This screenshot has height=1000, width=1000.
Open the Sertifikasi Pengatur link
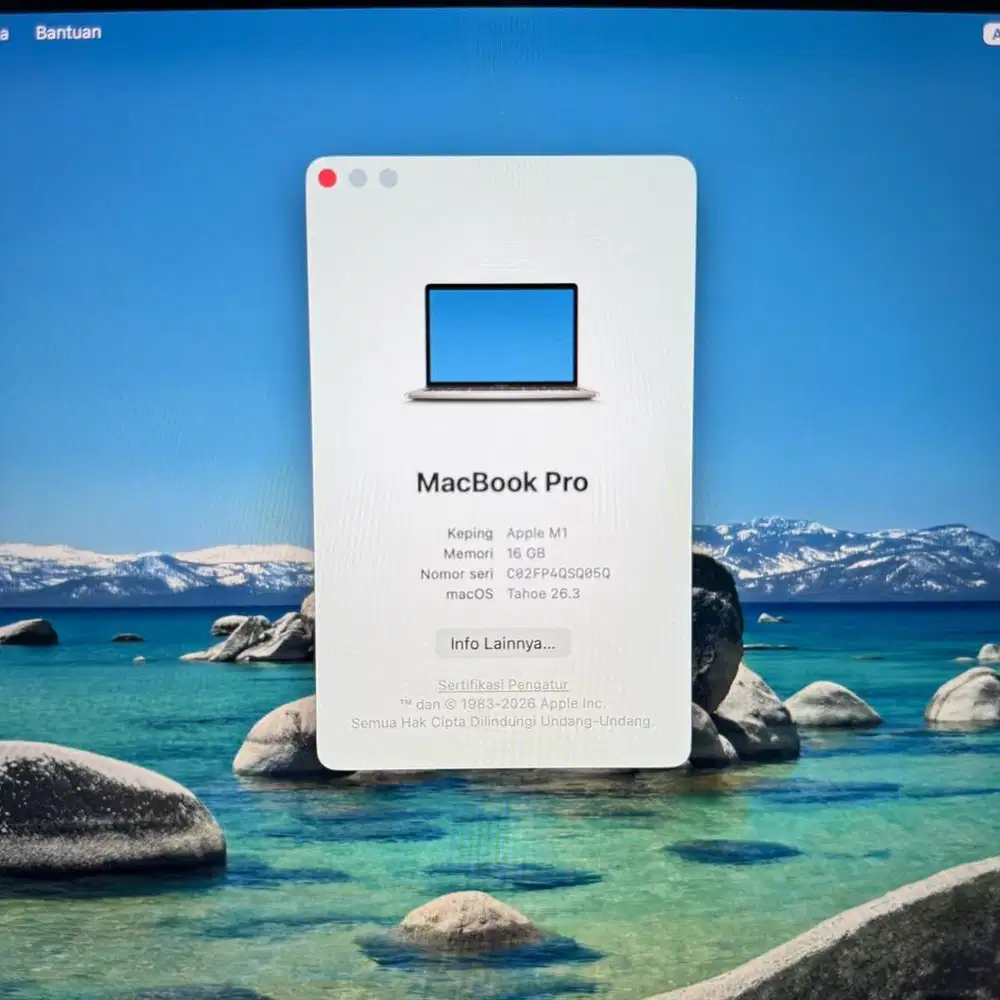click(503, 685)
